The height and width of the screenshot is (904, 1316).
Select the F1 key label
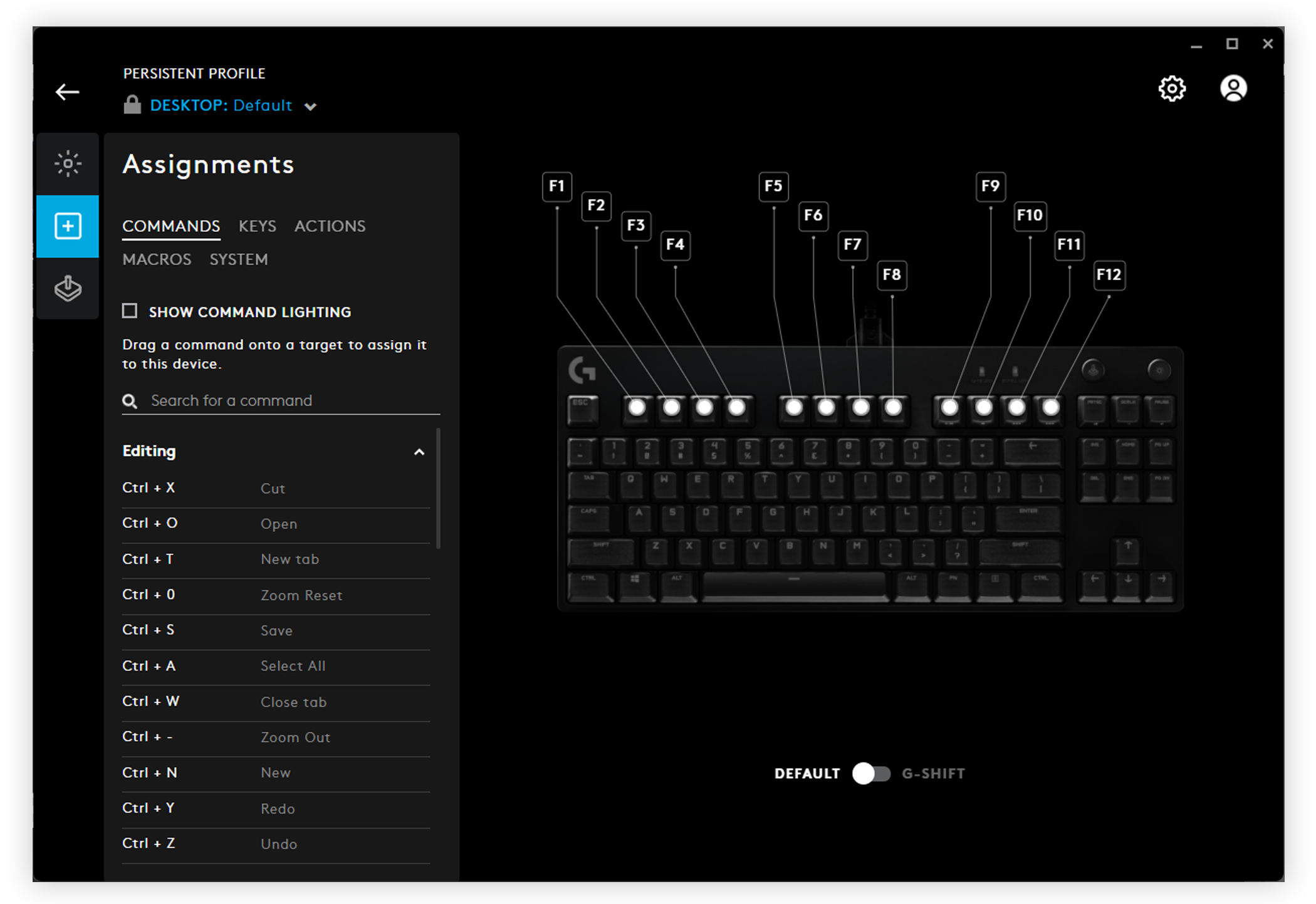[x=556, y=186]
